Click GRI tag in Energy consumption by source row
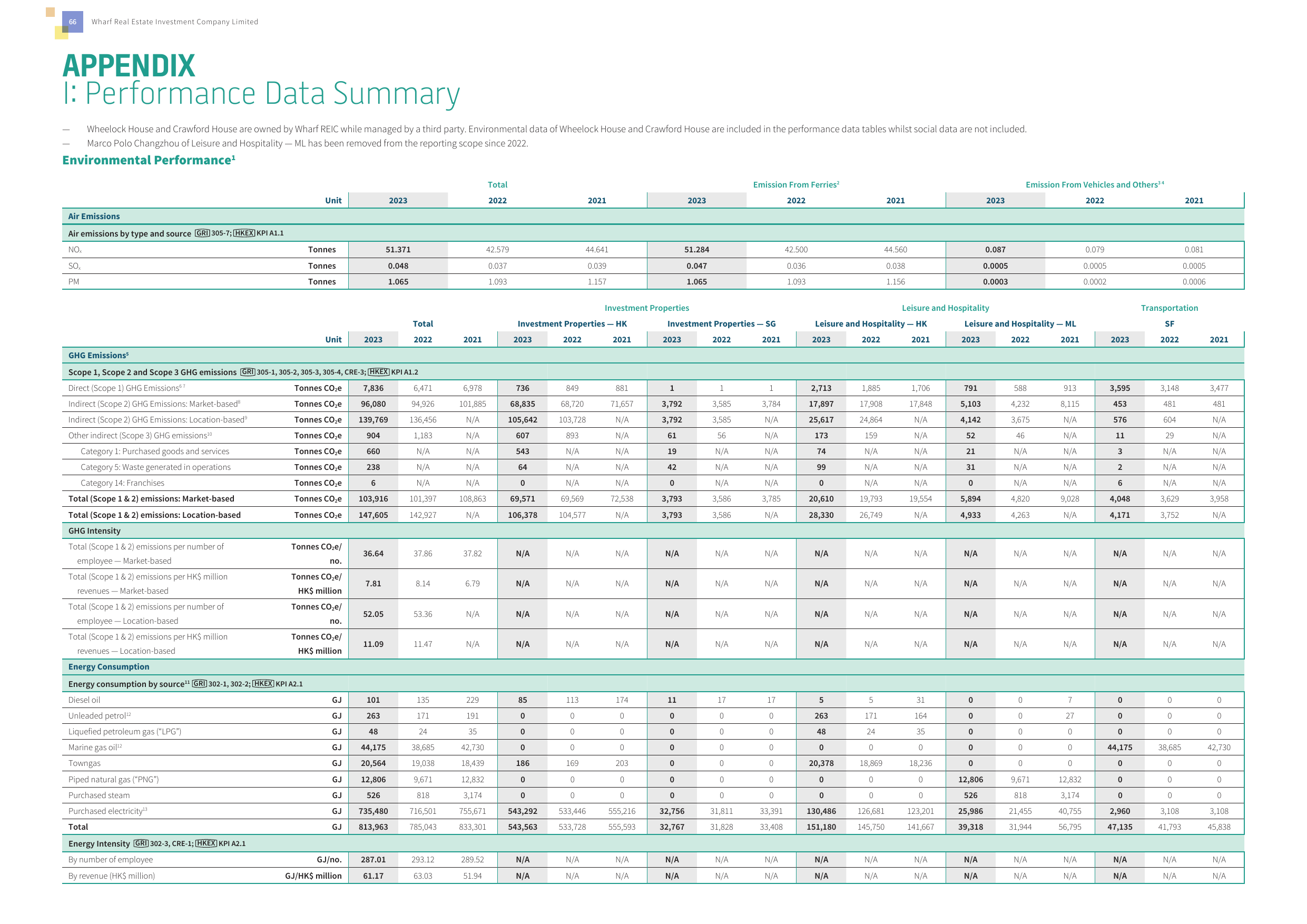The image size is (1307, 924). 199,684
